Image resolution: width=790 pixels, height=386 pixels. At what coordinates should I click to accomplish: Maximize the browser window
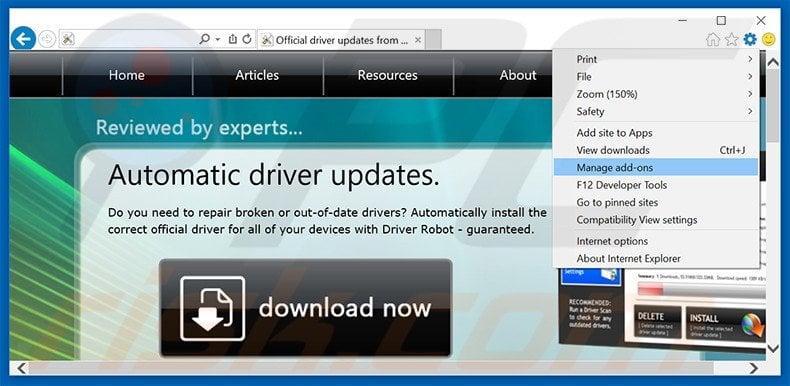721,21
